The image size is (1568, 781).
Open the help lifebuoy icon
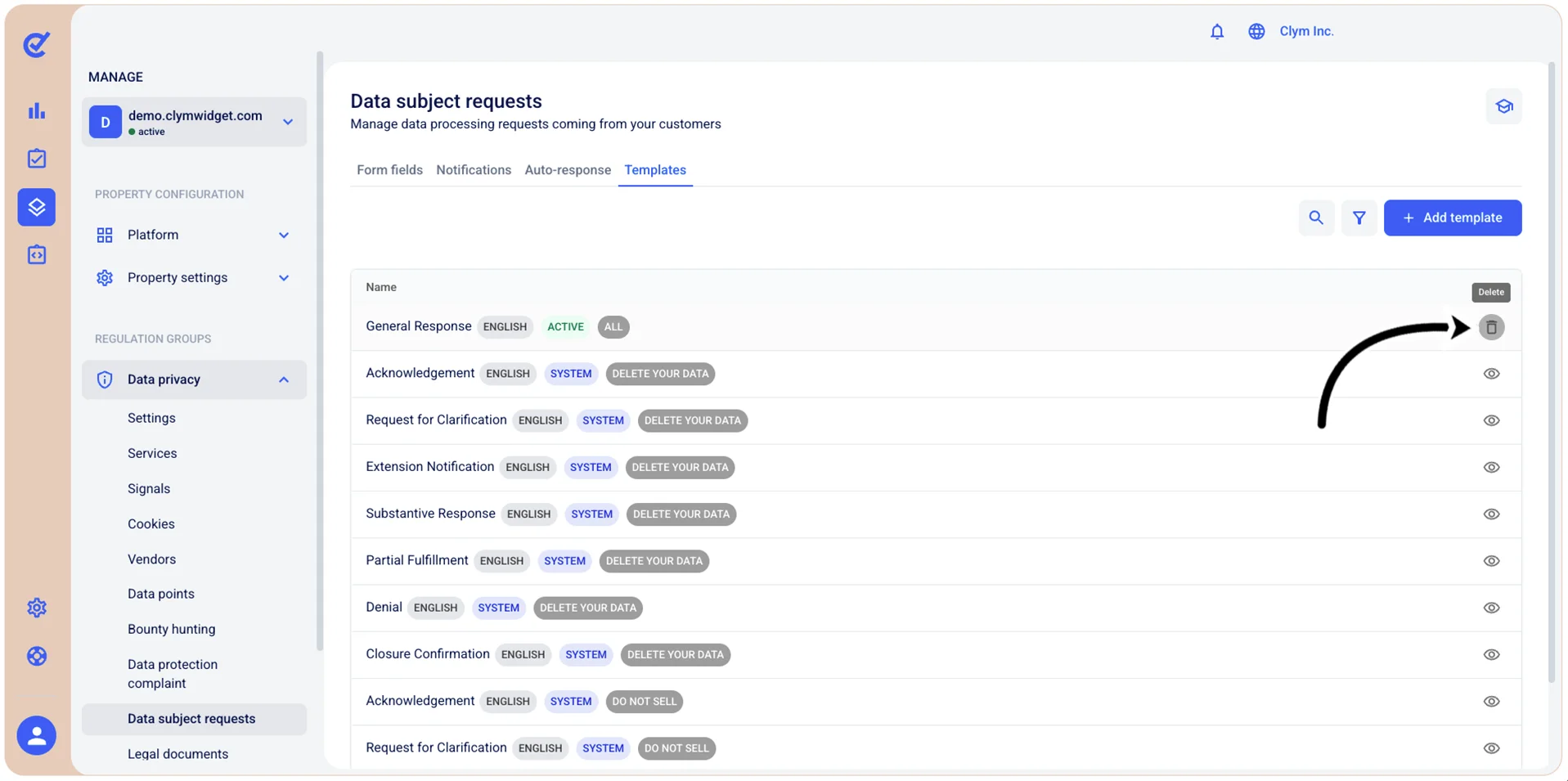click(x=37, y=656)
